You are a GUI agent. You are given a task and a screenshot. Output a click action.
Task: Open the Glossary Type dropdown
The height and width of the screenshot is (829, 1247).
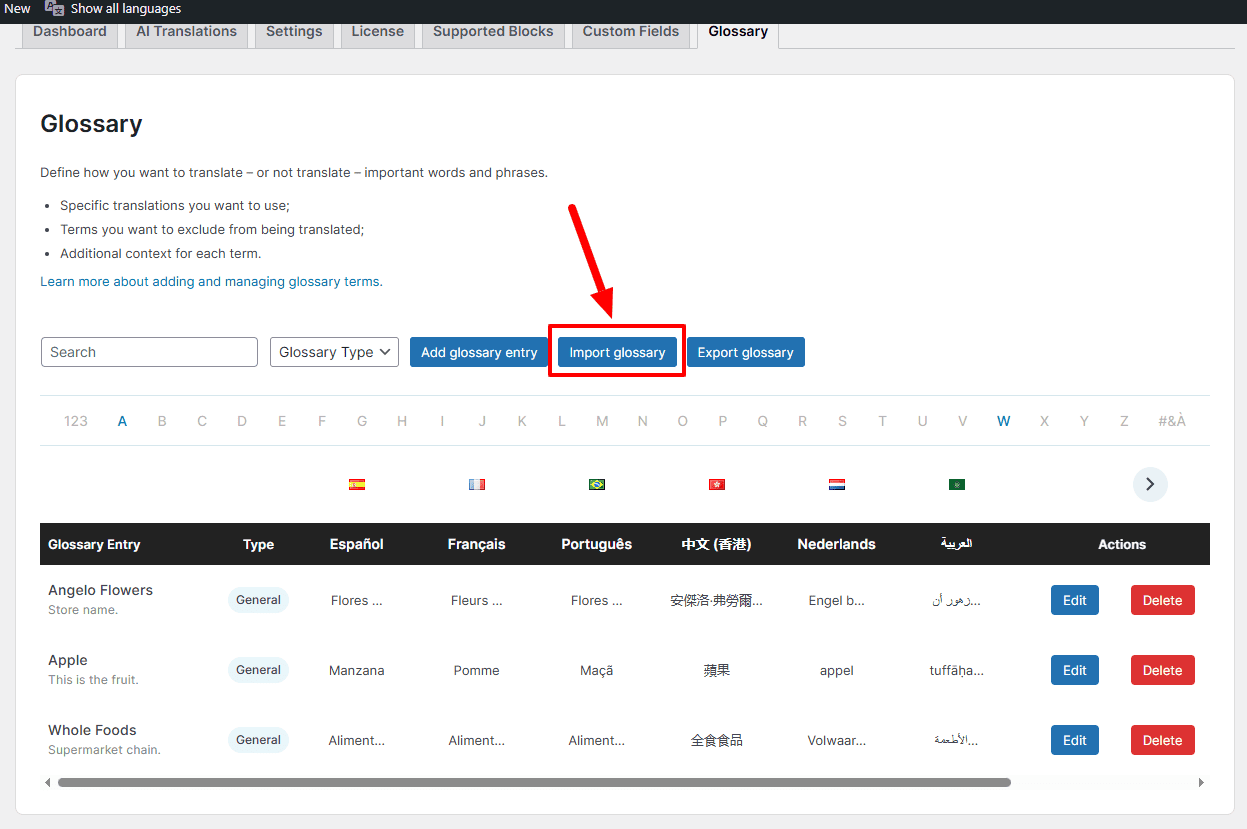coord(334,352)
